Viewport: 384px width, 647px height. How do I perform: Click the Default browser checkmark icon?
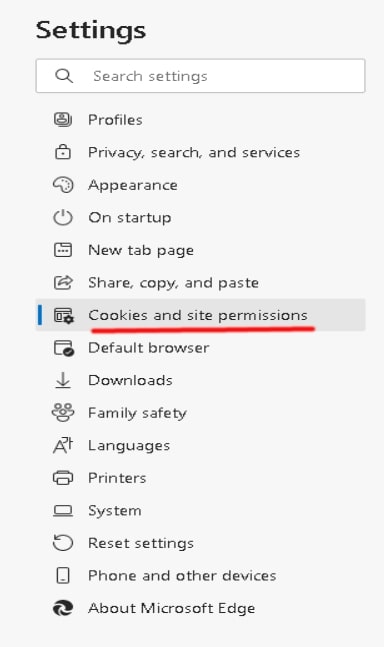pyautogui.click(x=64, y=348)
